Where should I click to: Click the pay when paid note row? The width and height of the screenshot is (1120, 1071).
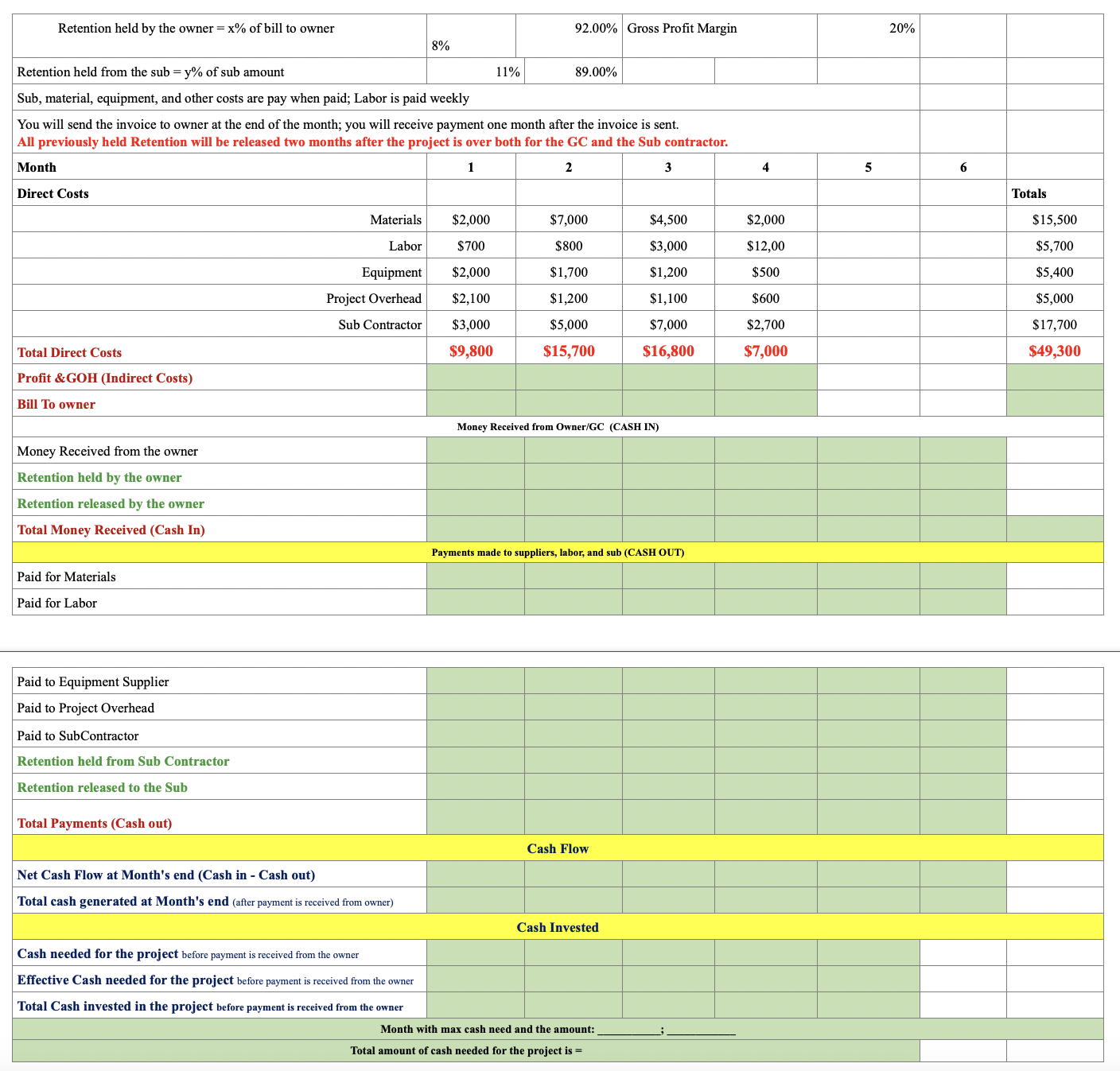click(x=466, y=98)
